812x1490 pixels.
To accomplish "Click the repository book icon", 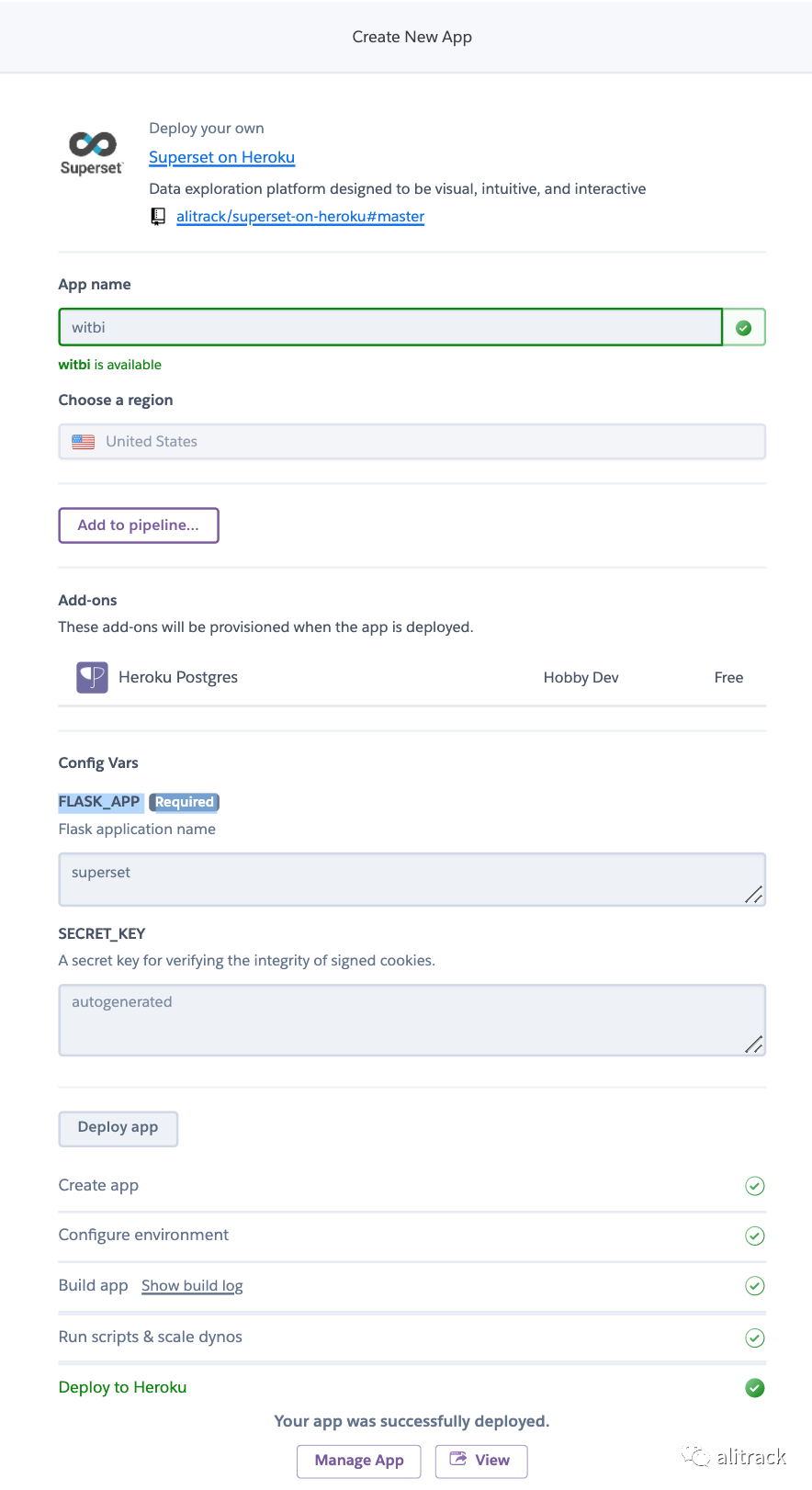I will click(x=158, y=217).
